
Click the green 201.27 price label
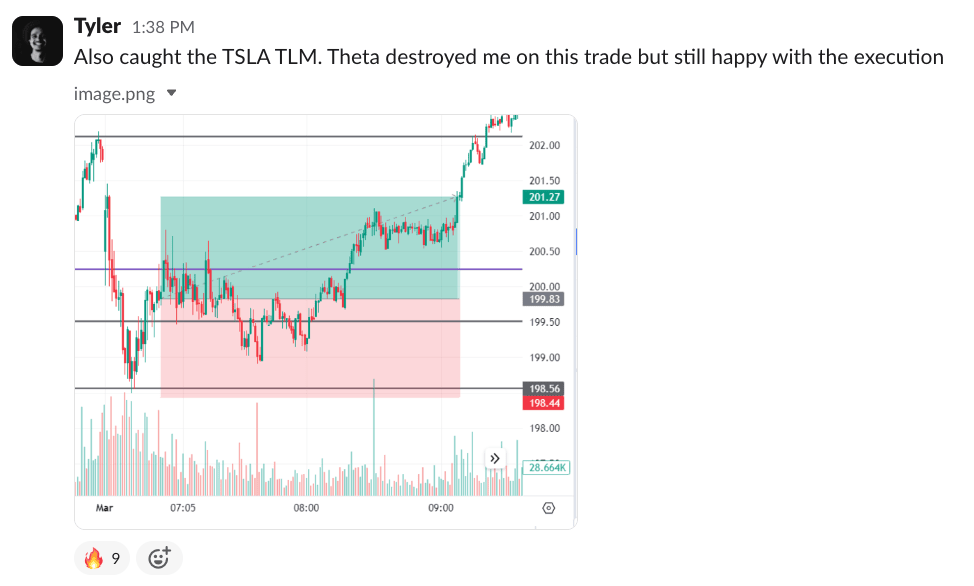coord(544,197)
